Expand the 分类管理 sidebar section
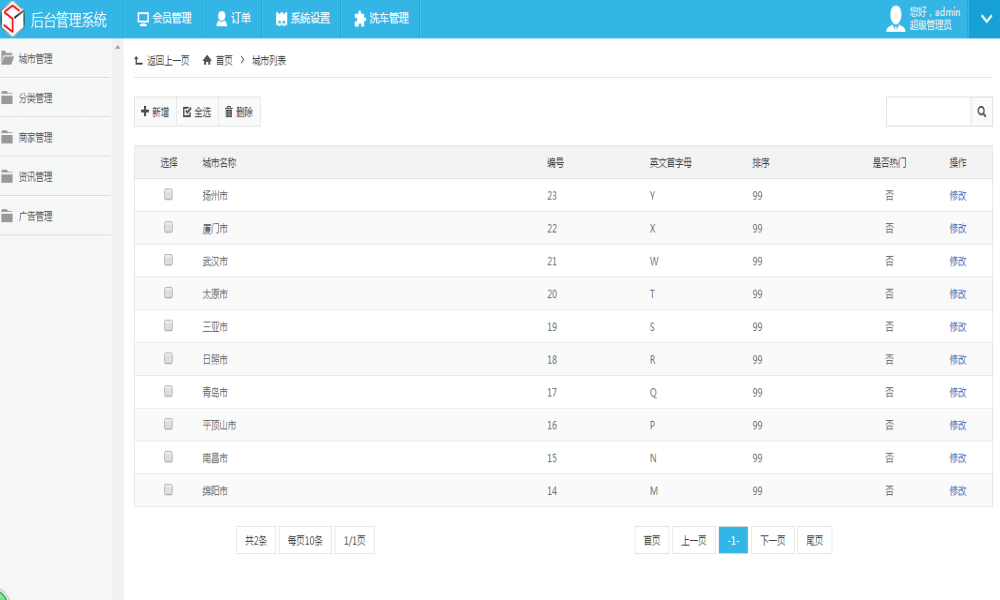Viewport: 1000px width, 600px height. pyautogui.click(x=55, y=98)
